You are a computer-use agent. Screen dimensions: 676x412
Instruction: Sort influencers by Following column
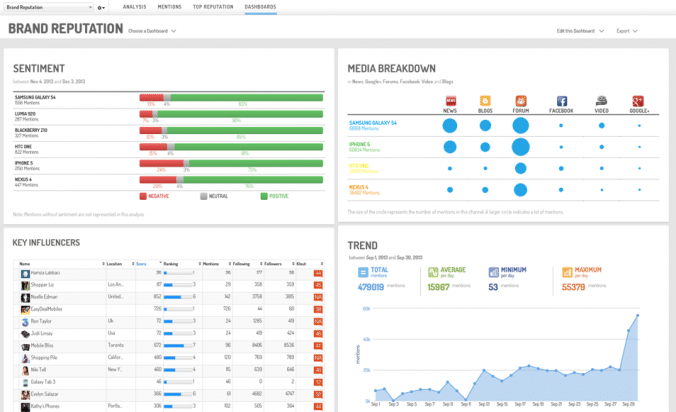click(x=247, y=264)
